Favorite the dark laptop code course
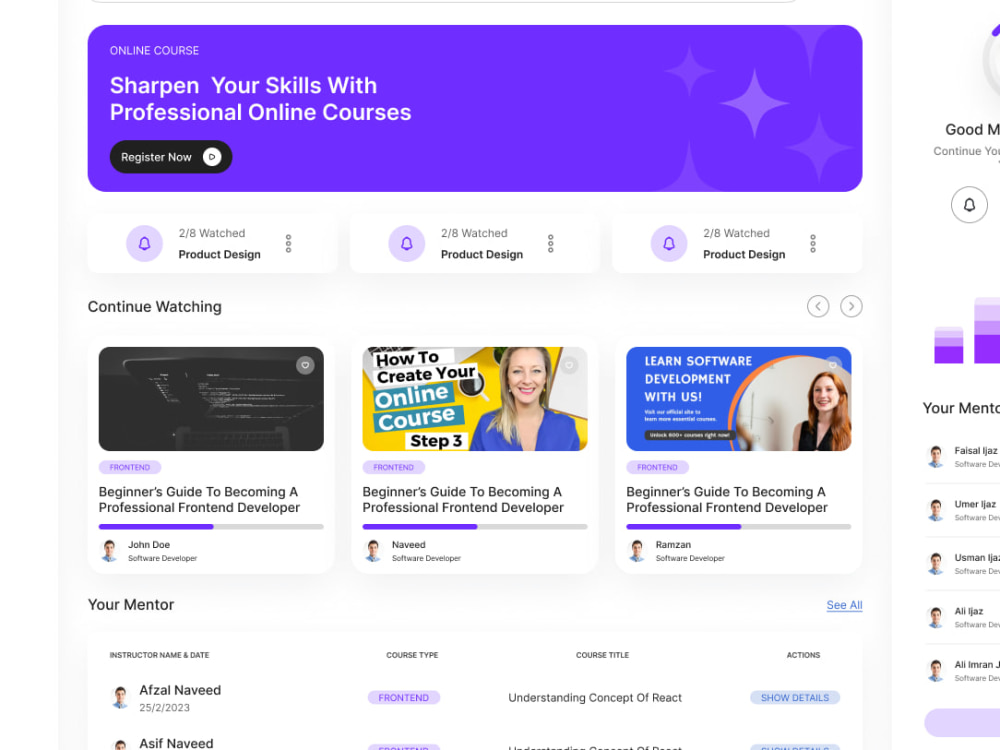The image size is (1000, 750). [x=305, y=365]
